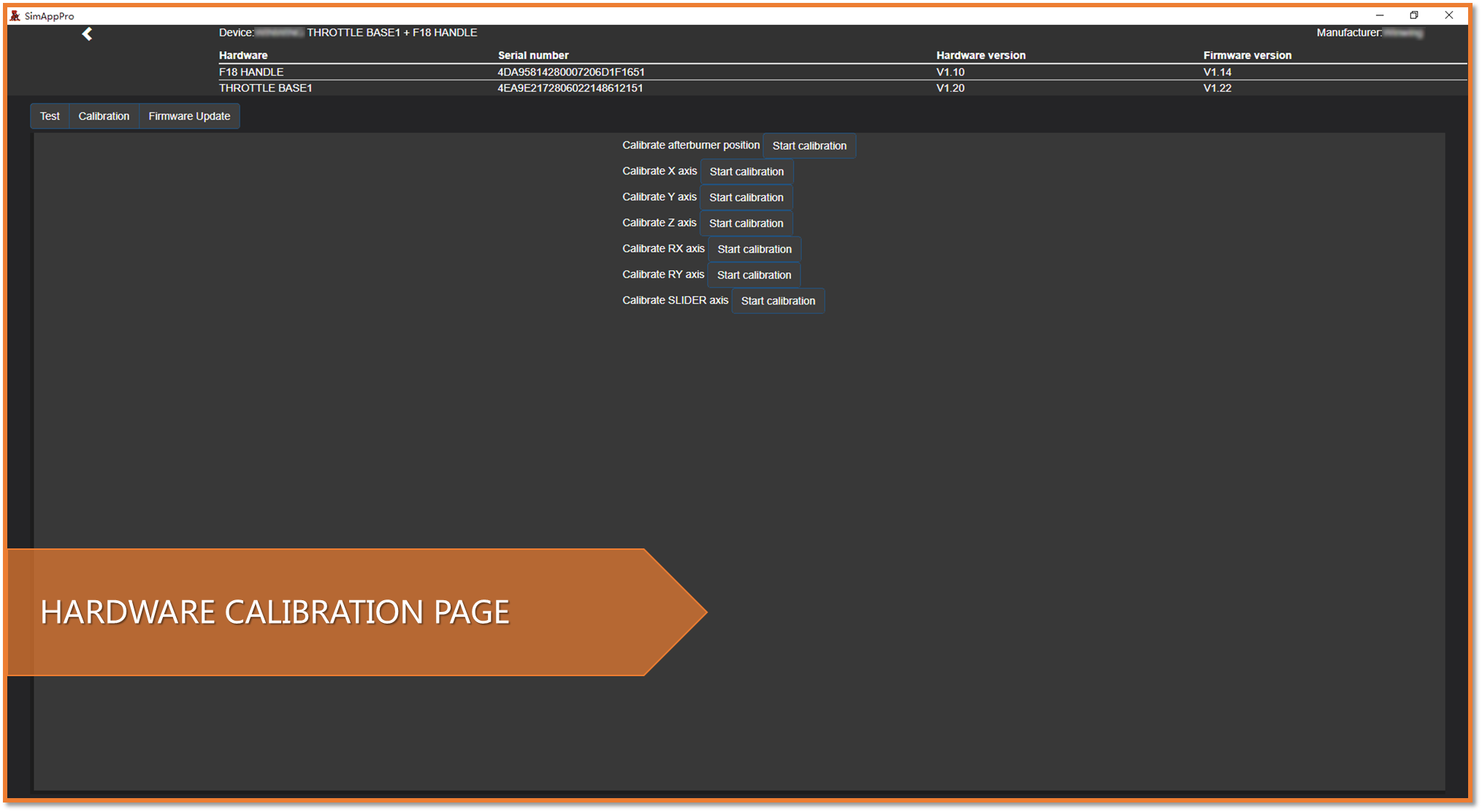Open the Firmware Update tab
The width and height of the screenshot is (1482, 812).
[x=189, y=116]
